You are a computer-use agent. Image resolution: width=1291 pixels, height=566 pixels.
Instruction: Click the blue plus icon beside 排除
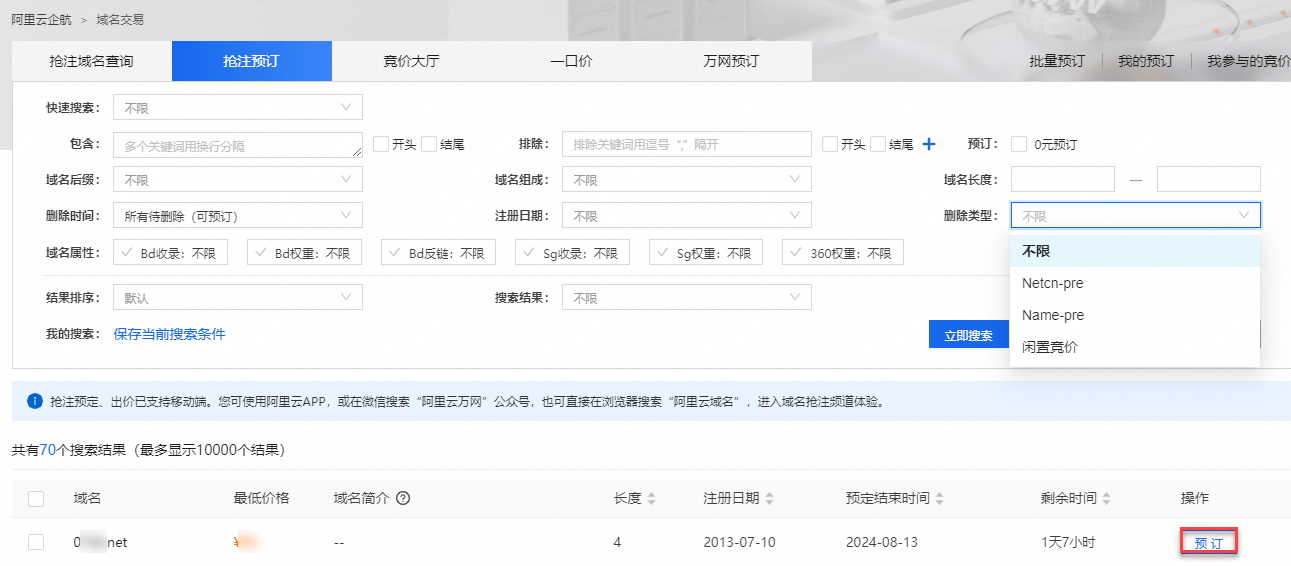coord(928,144)
